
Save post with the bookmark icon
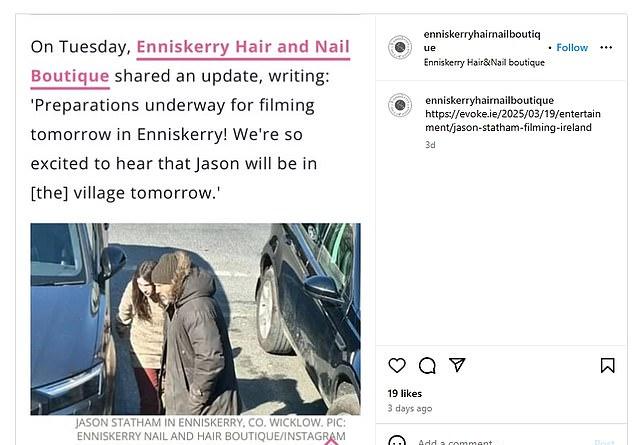607,365
